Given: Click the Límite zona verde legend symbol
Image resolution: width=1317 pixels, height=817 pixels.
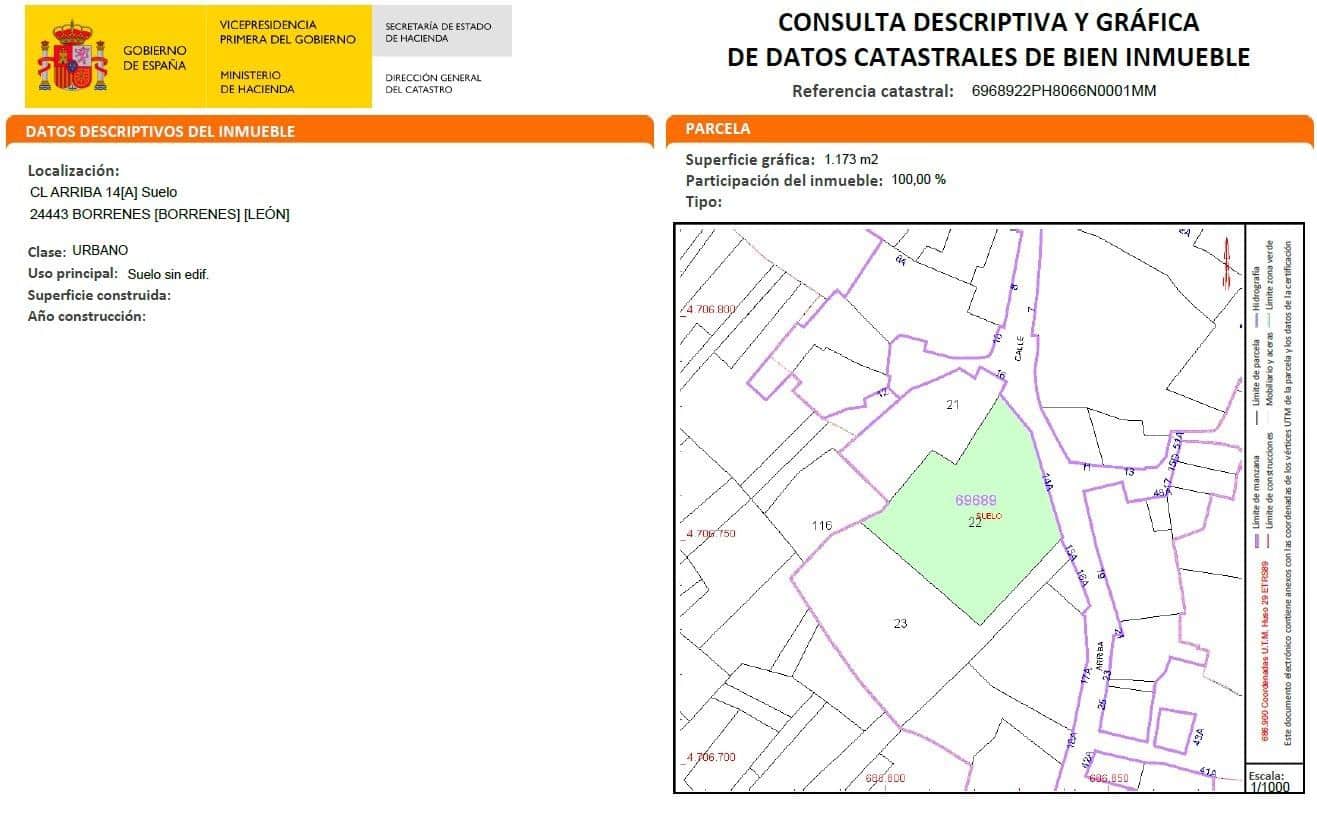Looking at the screenshot, I should coord(1270,320).
